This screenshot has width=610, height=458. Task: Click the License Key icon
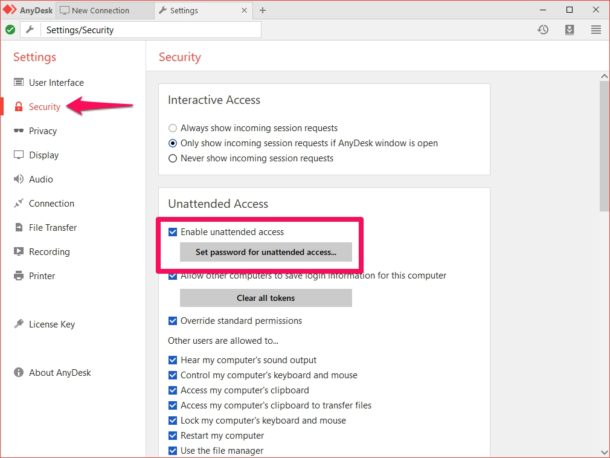(x=19, y=323)
